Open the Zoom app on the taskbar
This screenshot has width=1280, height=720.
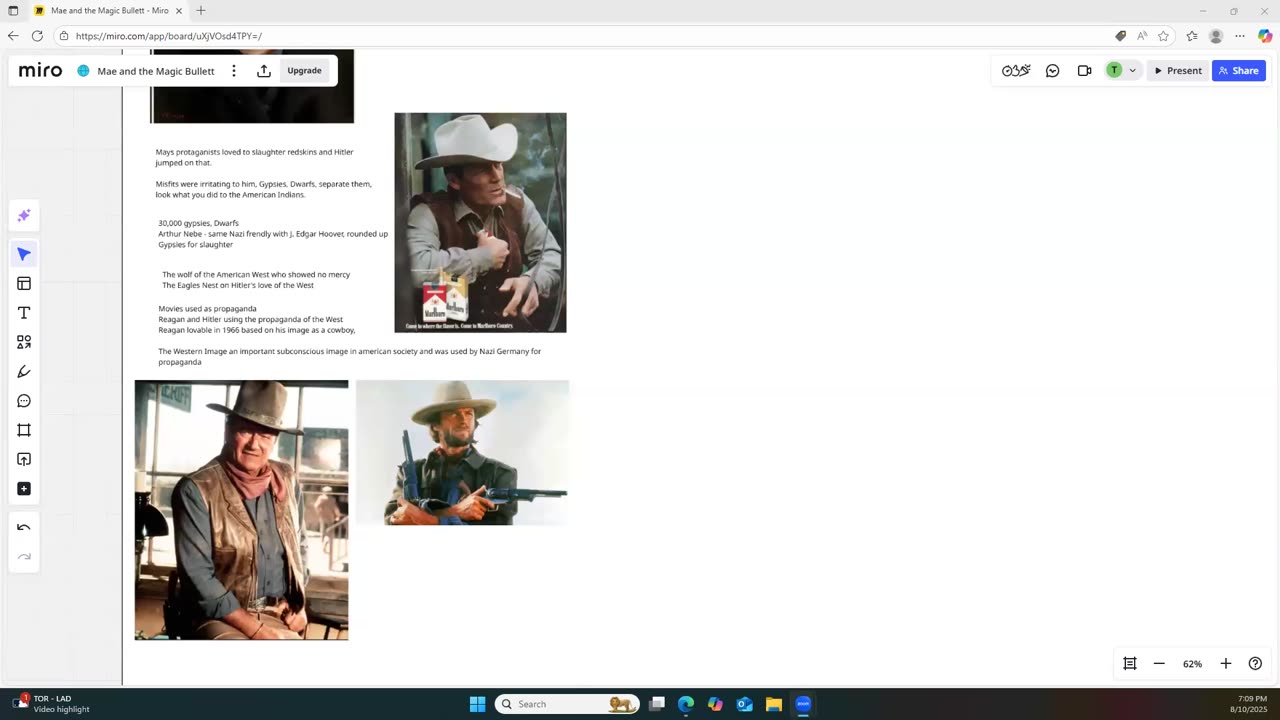click(x=803, y=704)
